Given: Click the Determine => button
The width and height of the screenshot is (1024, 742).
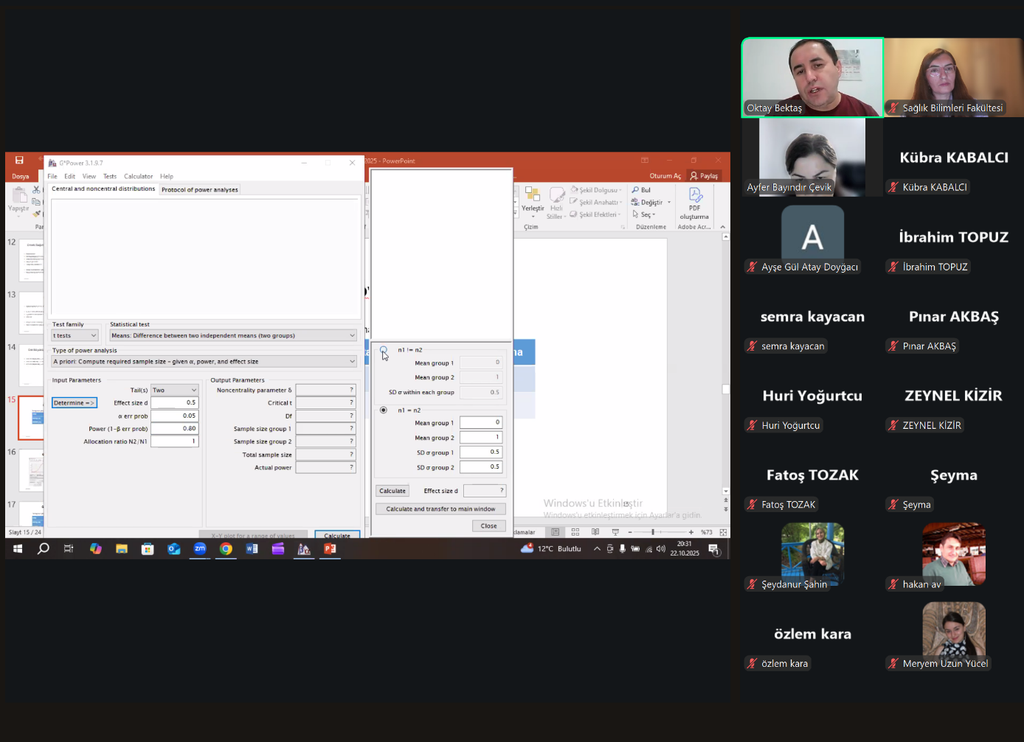Looking at the screenshot, I should 75,403.
